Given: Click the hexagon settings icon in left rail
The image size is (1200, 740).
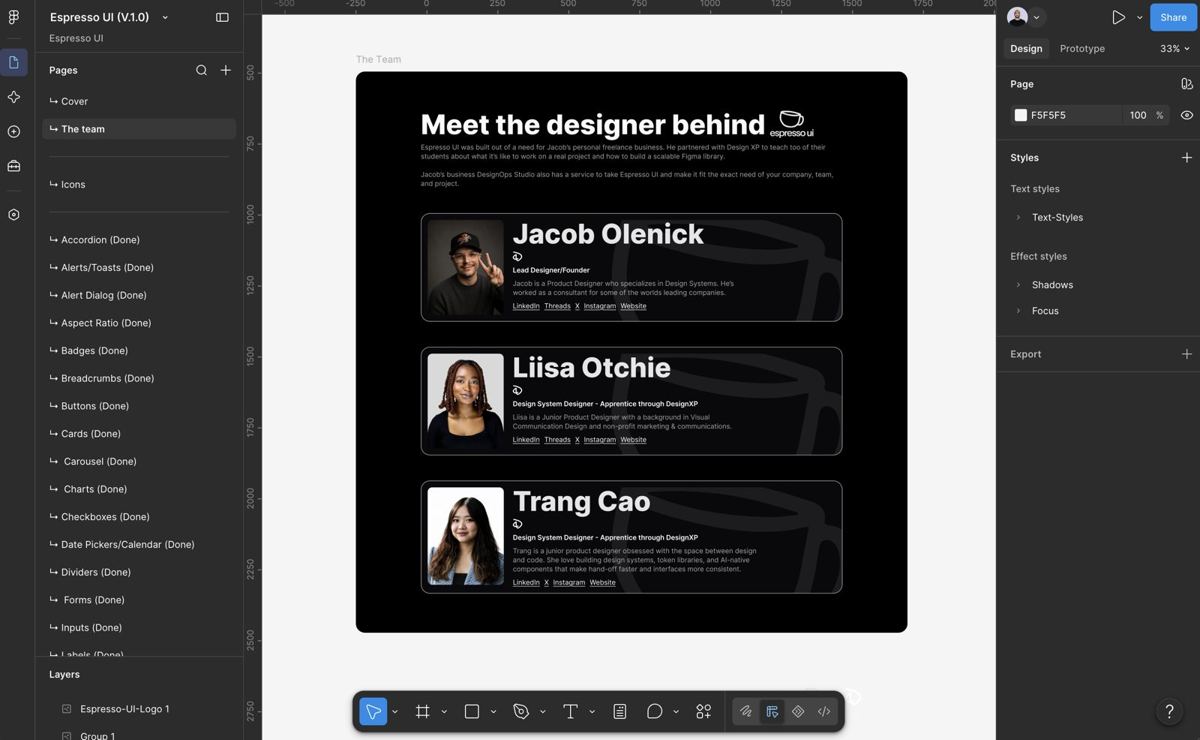Looking at the screenshot, I should (x=13, y=215).
